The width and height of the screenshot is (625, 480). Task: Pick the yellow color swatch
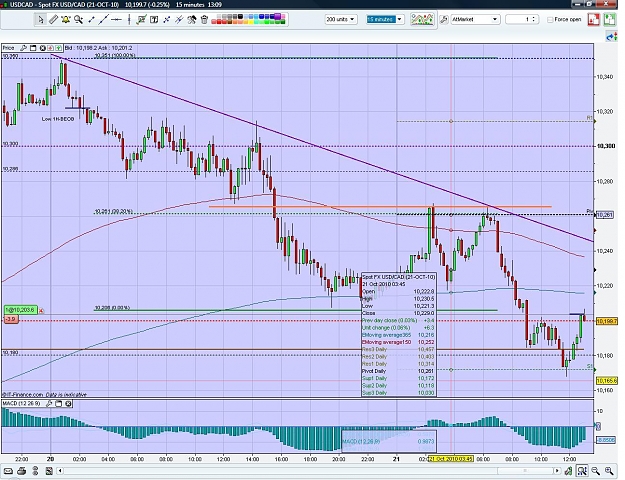tap(251, 22)
